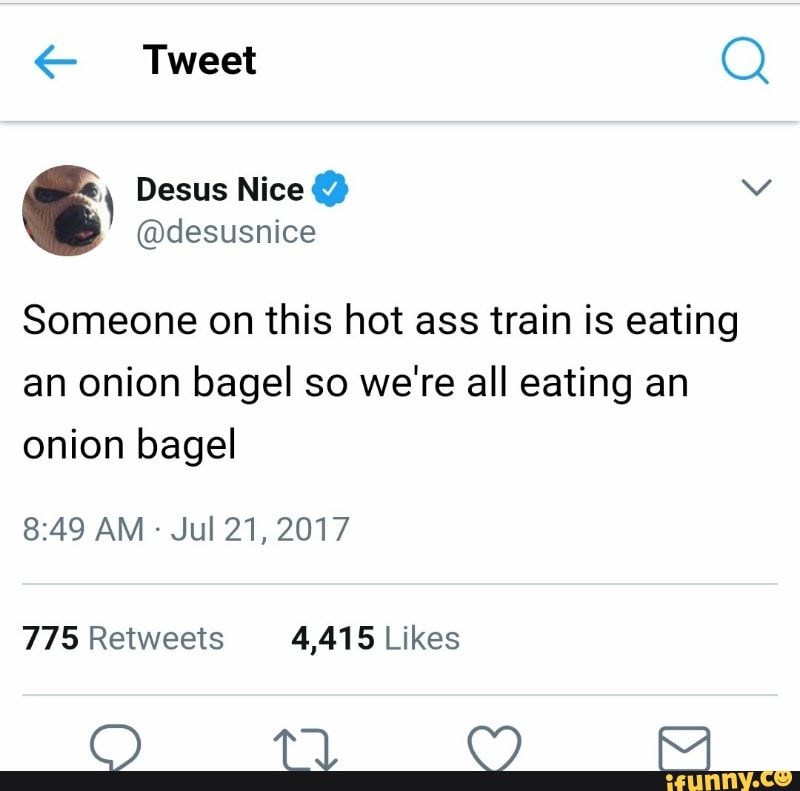
Task: Click the blue verified badge
Action: pos(330,189)
